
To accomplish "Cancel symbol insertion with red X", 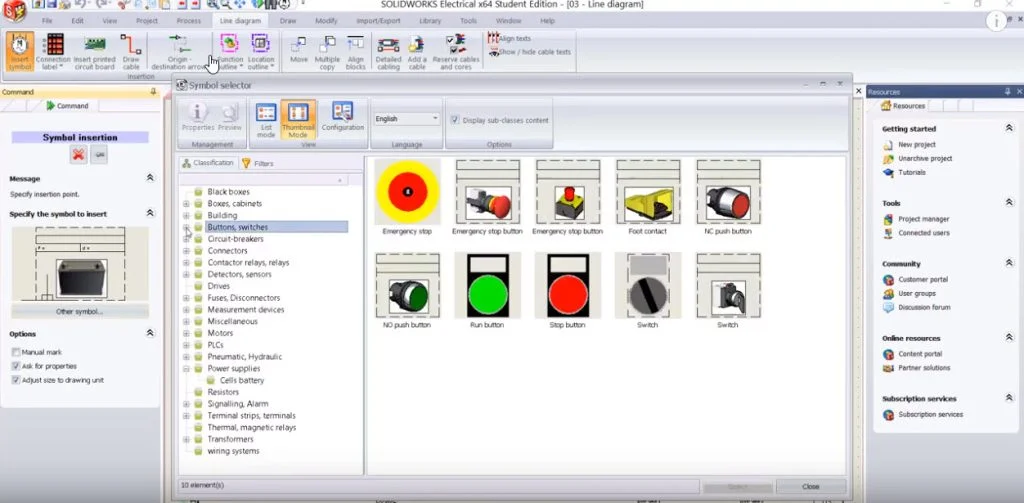I will [x=79, y=155].
